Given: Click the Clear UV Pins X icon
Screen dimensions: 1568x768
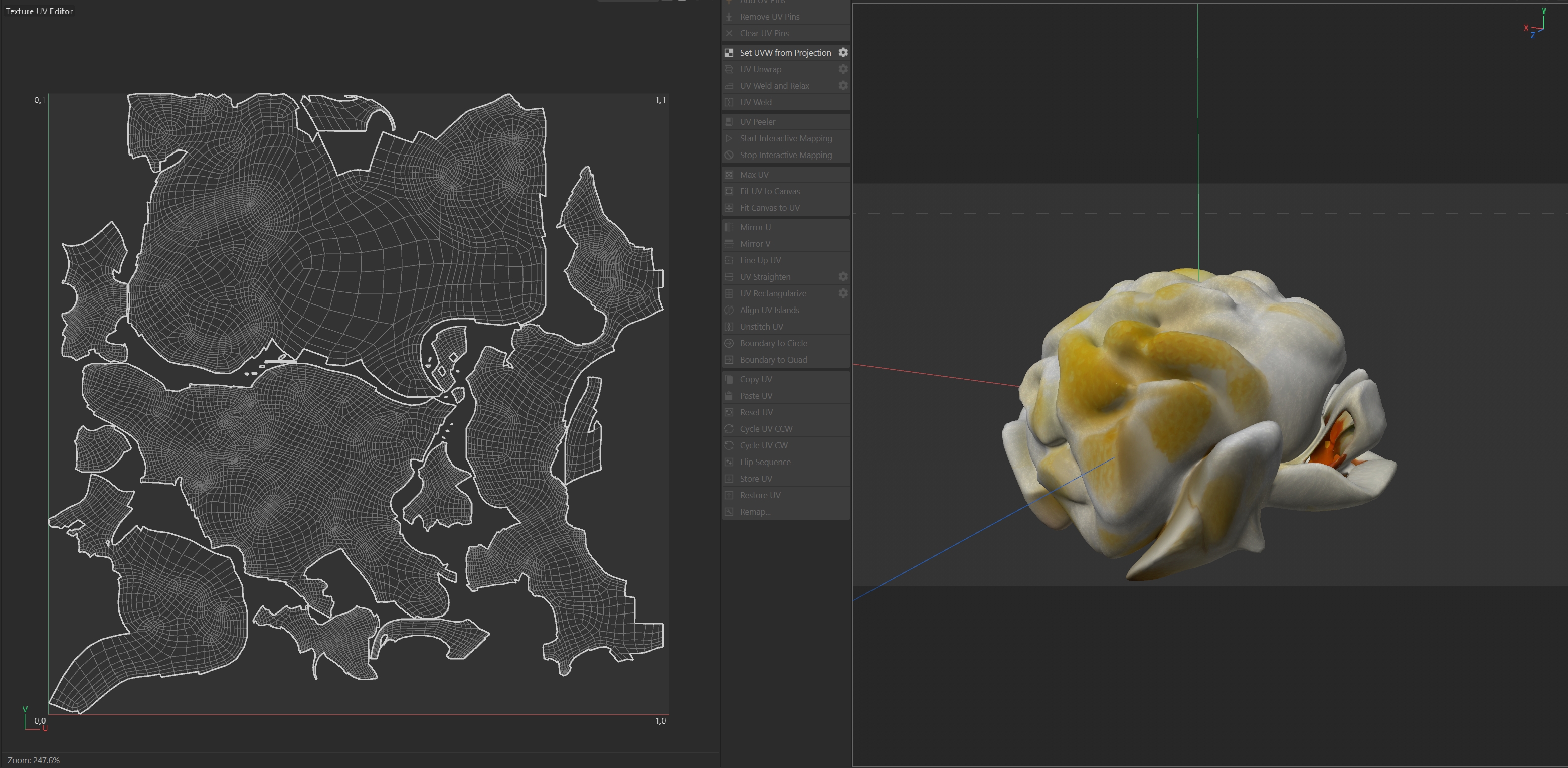Looking at the screenshot, I should tap(729, 33).
